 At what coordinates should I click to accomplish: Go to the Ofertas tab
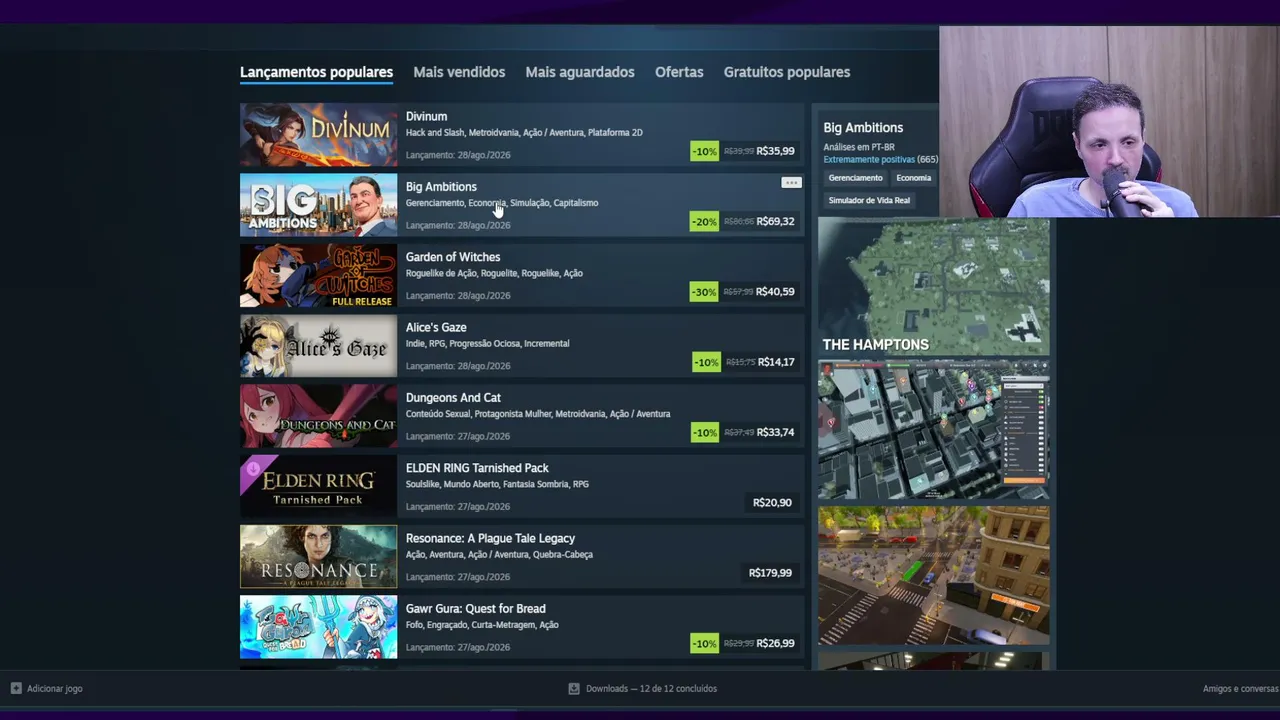679,72
